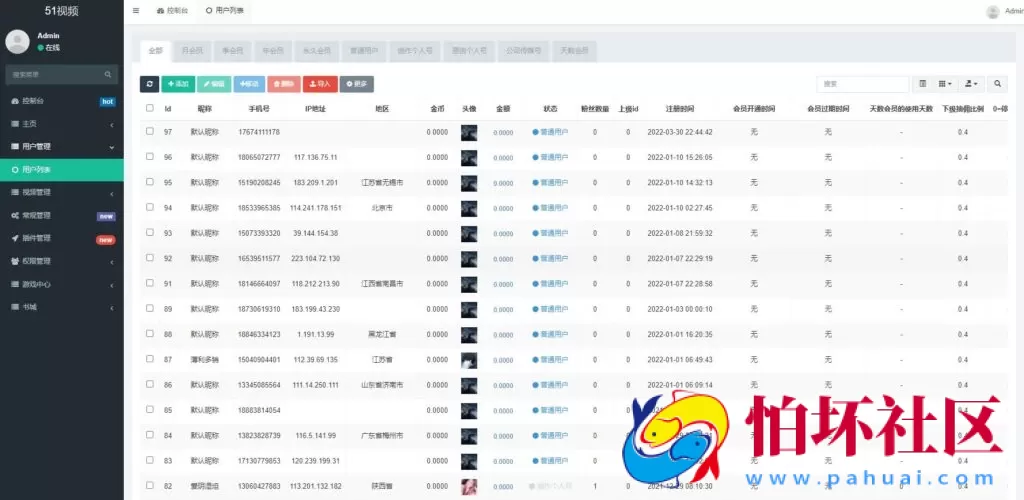The image size is (1024, 500).
Task: Click the new badge next to 常规管理
Action: (x=106, y=216)
